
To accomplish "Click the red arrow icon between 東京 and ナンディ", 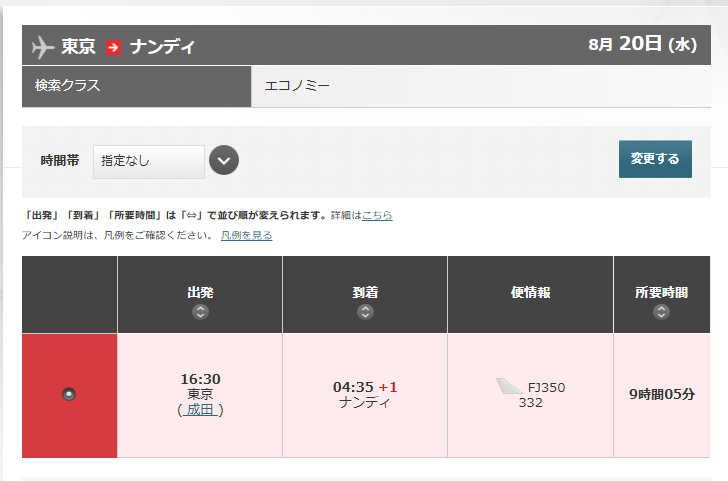I will click(113, 47).
